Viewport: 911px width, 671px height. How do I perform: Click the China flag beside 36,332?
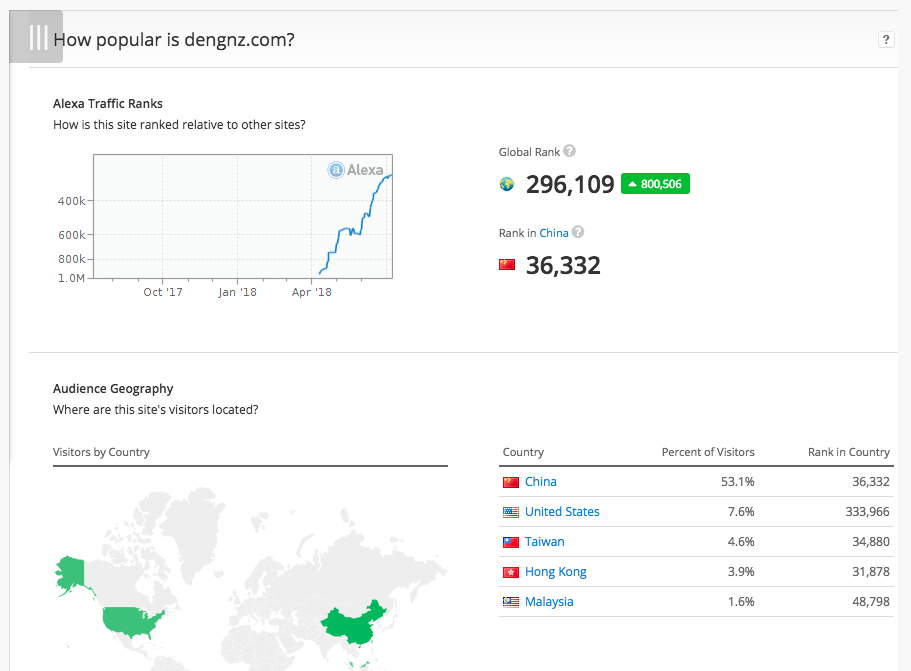tap(507, 265)
